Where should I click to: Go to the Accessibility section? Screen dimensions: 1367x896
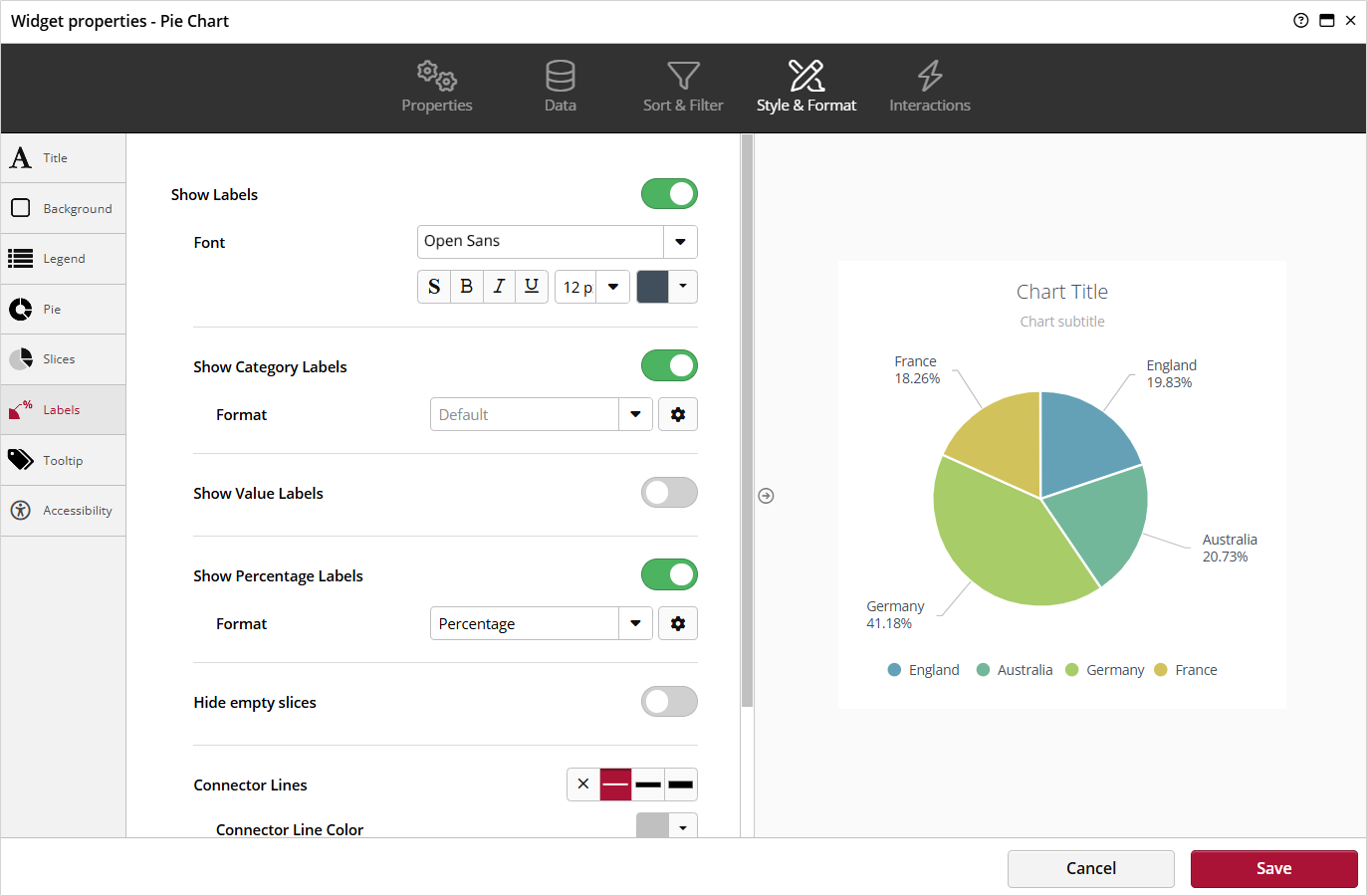point(64,511)
